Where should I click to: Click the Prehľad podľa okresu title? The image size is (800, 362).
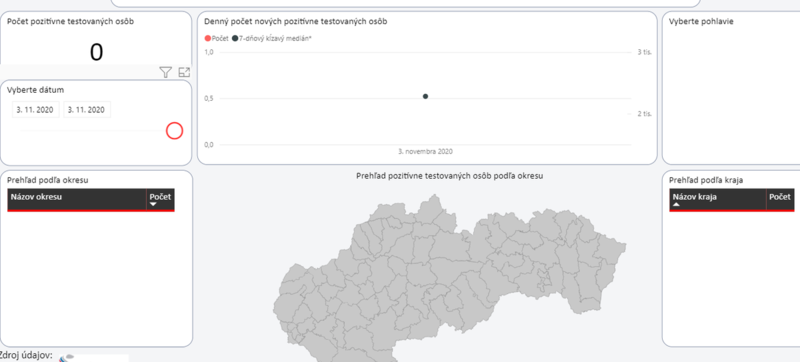click(48, 180)
